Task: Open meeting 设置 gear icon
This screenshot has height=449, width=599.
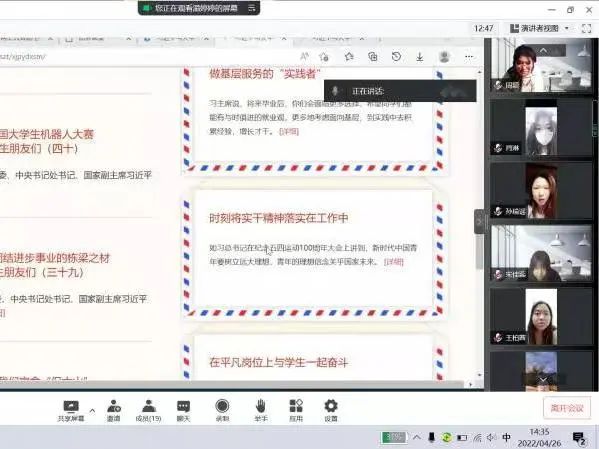Action: [331, 411]
